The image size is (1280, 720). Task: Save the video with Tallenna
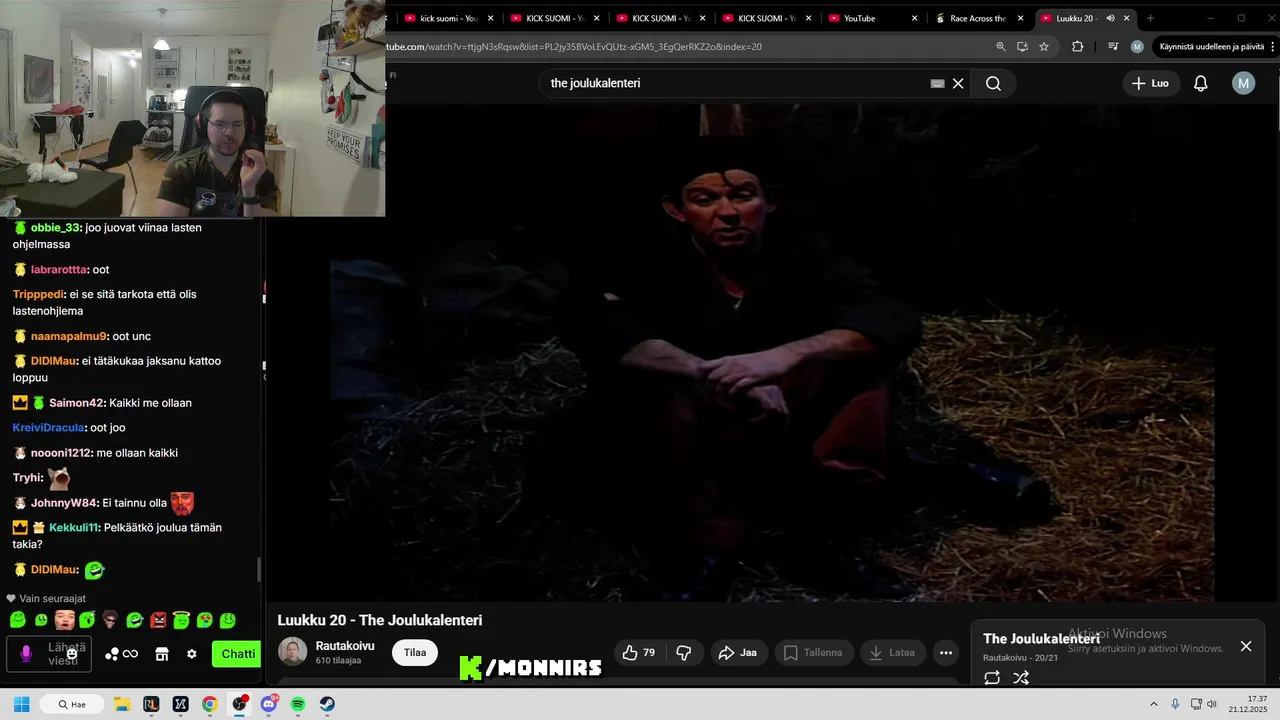coord(813,653)
